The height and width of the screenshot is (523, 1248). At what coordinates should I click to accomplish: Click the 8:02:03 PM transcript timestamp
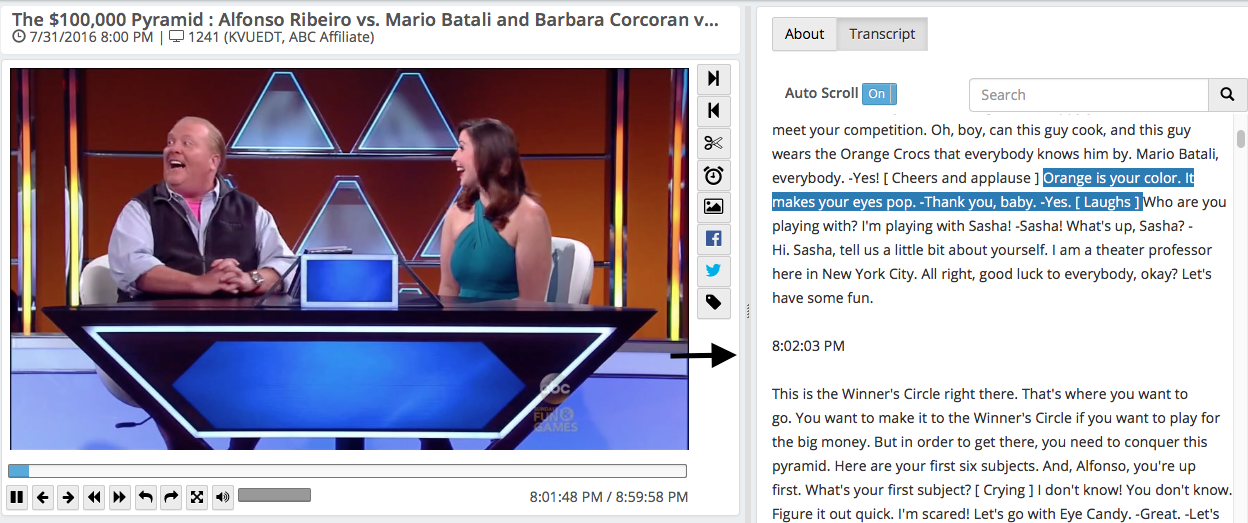(808, 346)
